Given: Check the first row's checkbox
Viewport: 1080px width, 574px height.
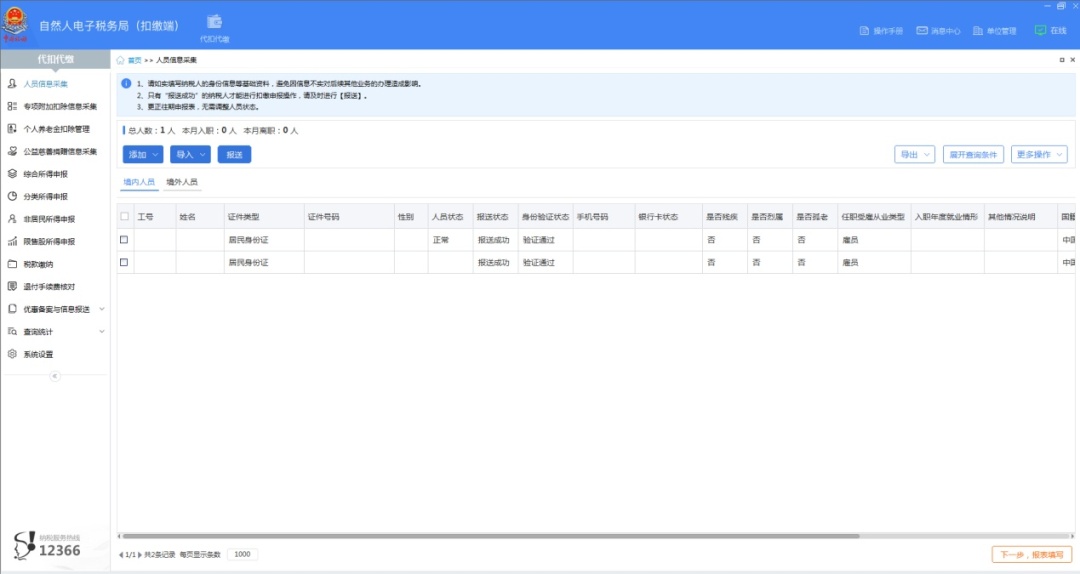Looking at the screenshot, I should tap(124, 240).
